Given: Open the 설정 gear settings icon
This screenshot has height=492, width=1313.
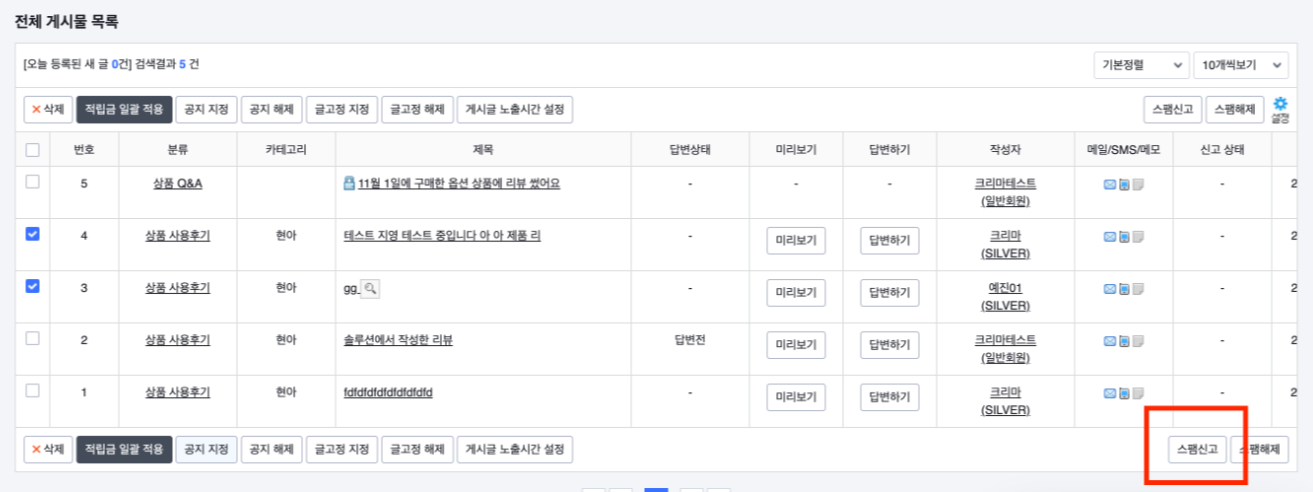Looking at the screenshot, I should coord(1280,104).
